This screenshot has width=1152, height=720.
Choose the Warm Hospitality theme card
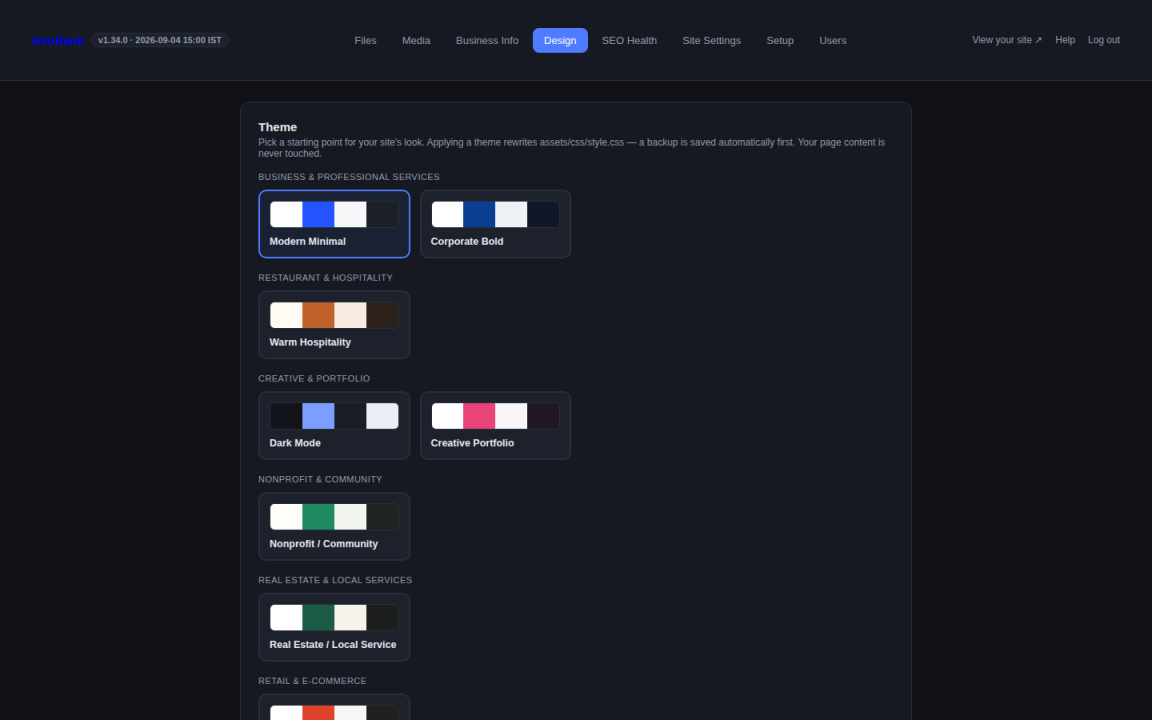coord(334,325)
